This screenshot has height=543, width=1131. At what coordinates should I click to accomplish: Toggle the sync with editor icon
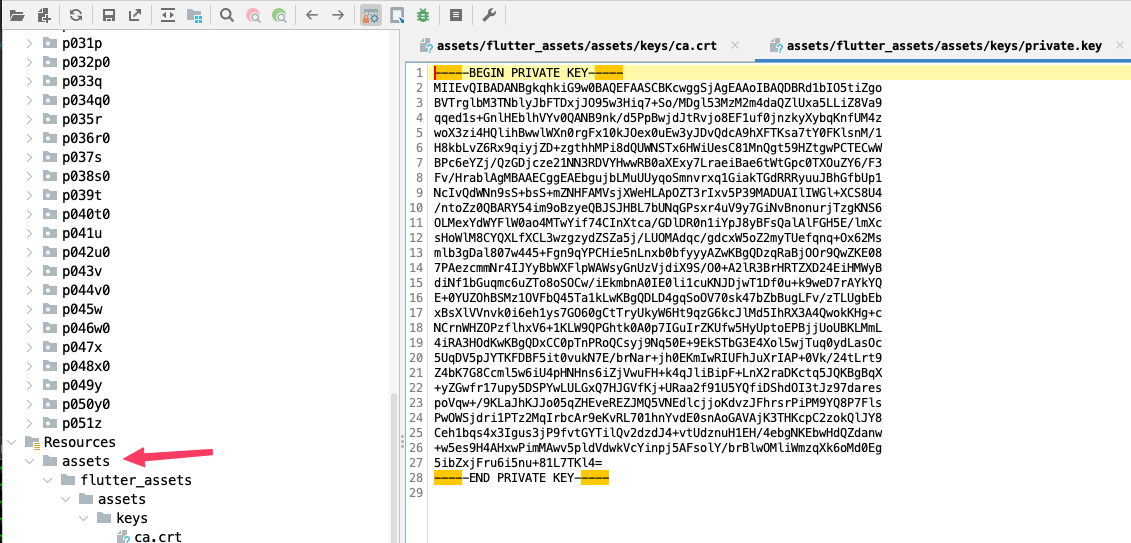tap(167, 15)
